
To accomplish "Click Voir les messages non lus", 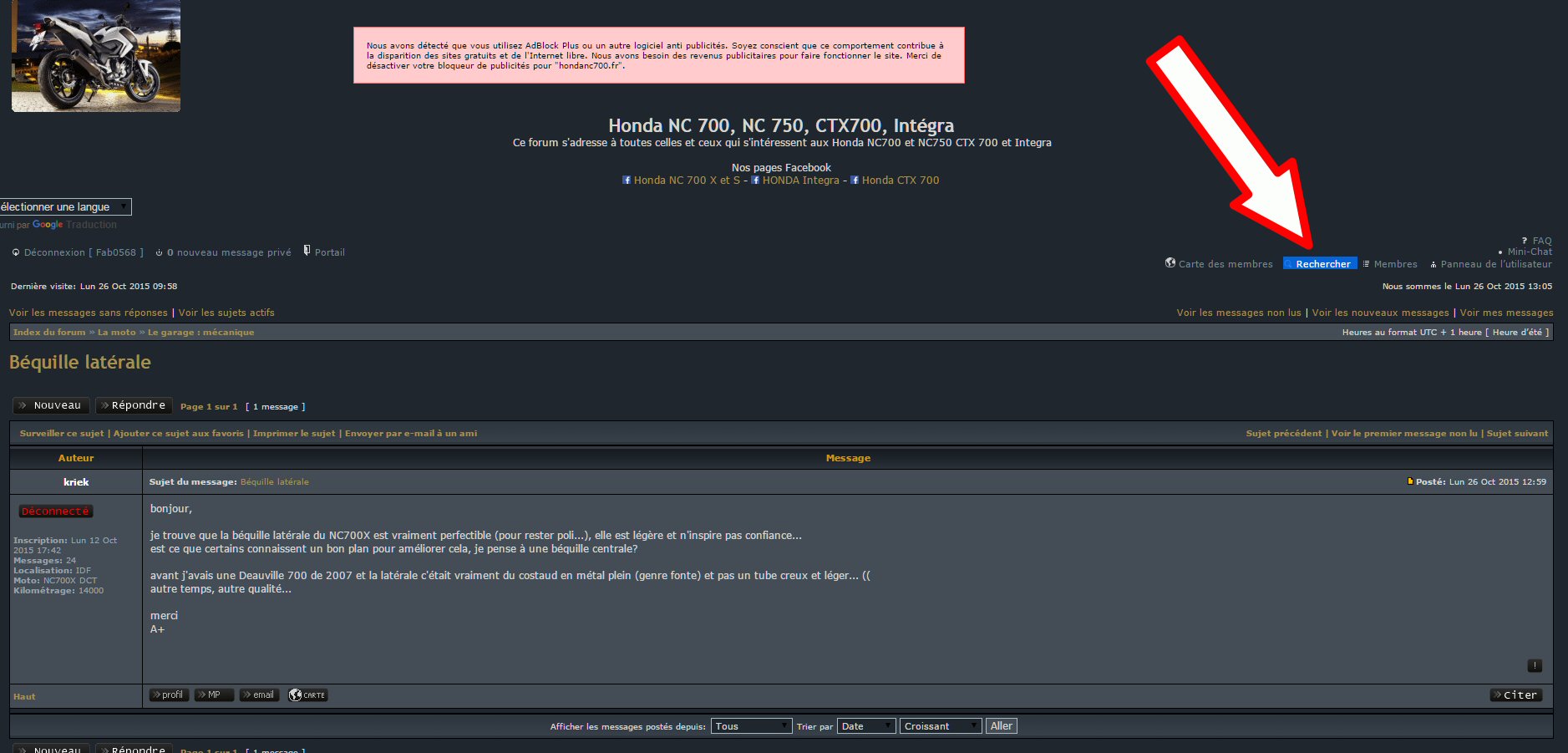I will [1238, 313].
